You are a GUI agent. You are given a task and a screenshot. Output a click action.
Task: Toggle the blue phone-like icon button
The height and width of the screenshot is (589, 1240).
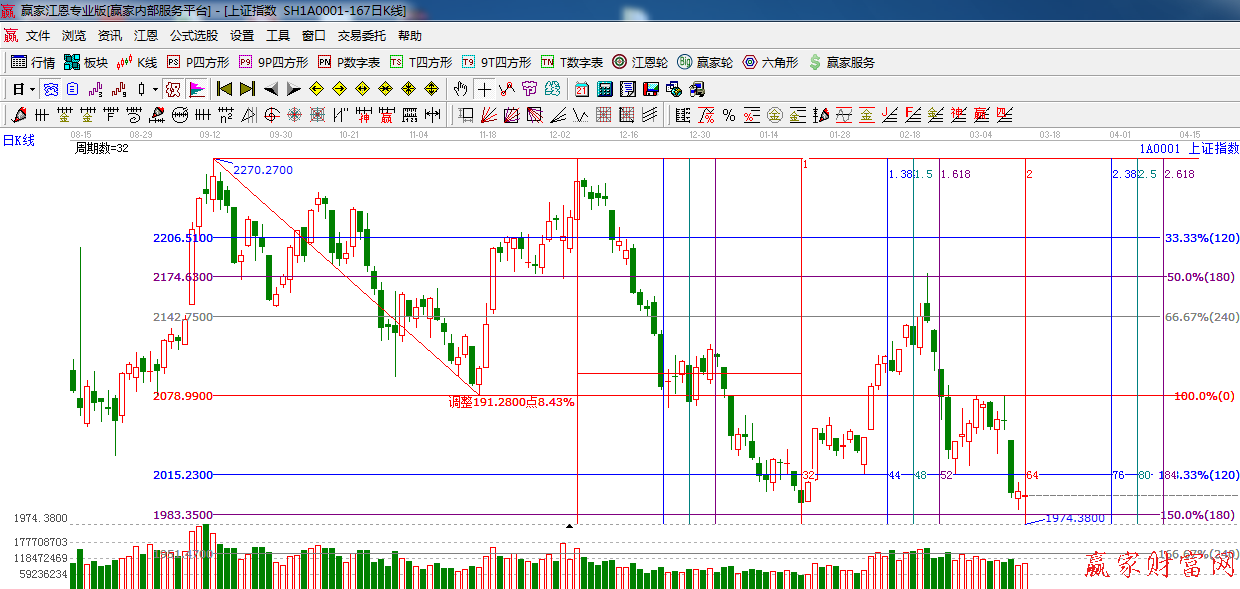coord(50,89)
